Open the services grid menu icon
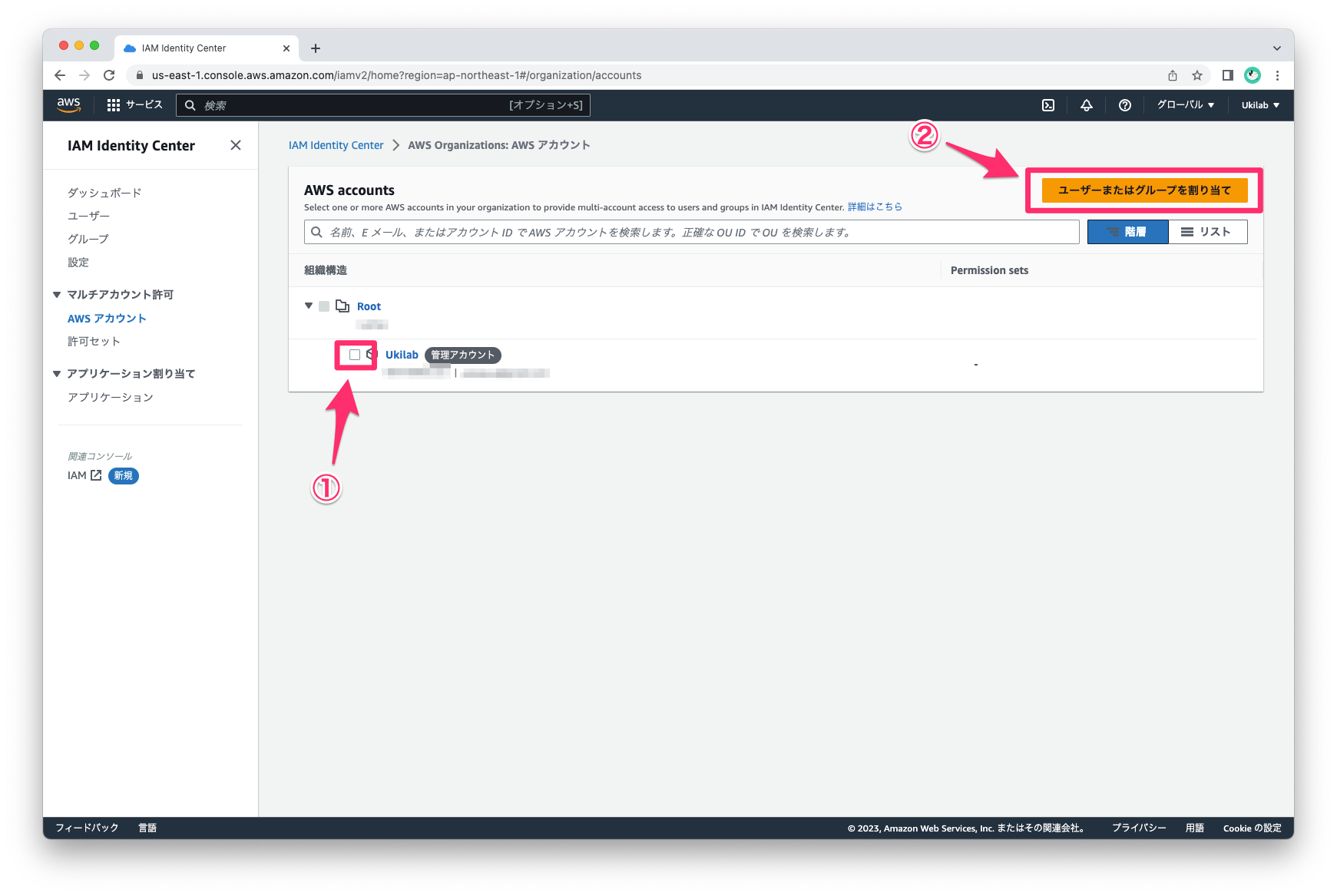 coord(114,105)
